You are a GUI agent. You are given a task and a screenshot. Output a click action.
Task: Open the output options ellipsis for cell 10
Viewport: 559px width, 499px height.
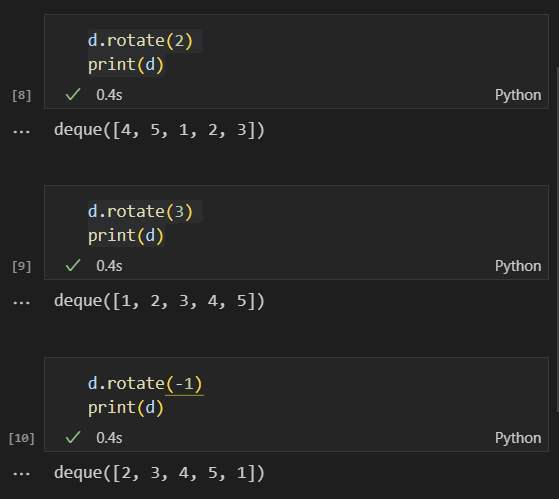click(21, 474)
